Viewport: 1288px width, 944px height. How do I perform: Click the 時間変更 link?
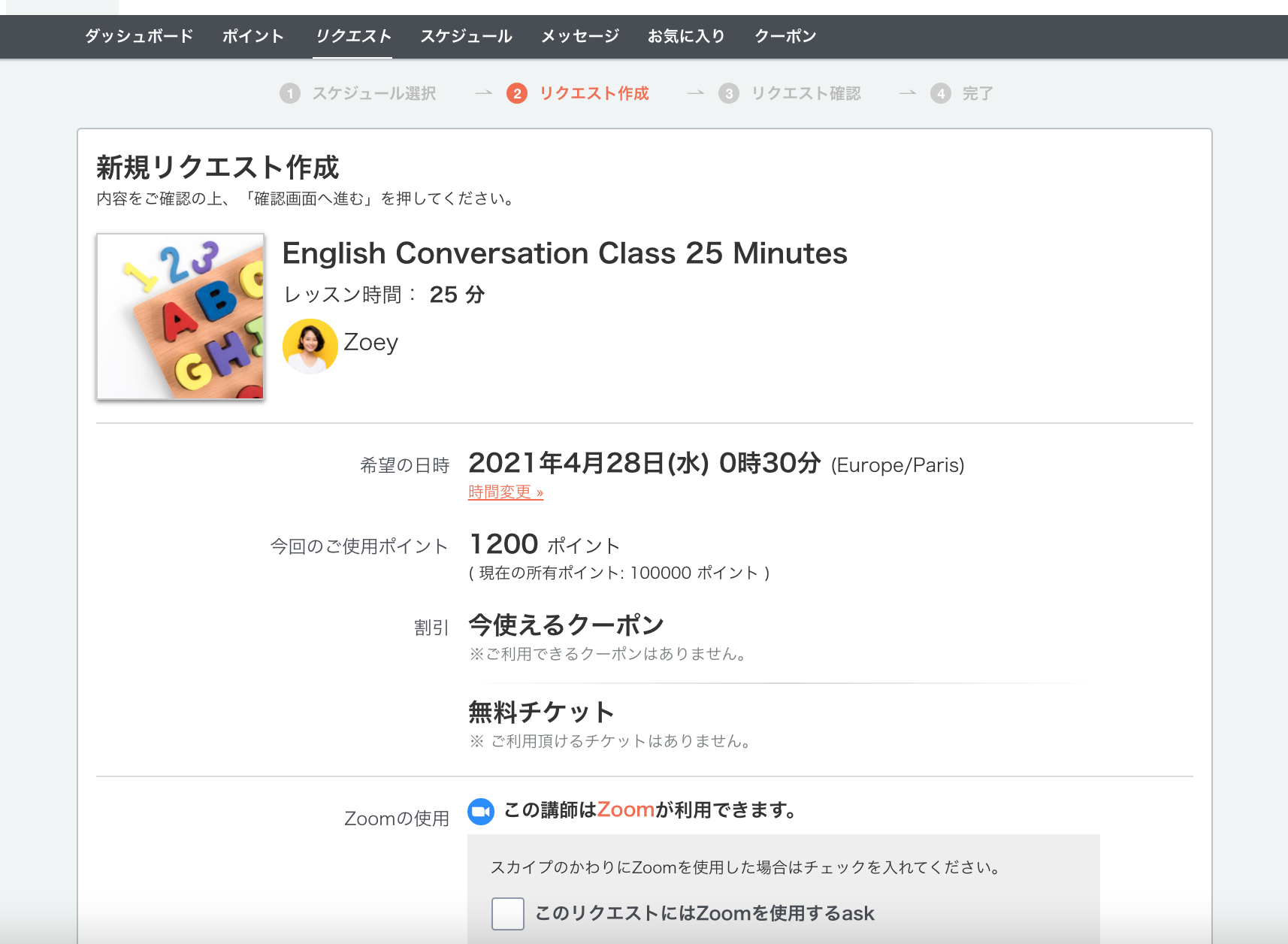506,492
